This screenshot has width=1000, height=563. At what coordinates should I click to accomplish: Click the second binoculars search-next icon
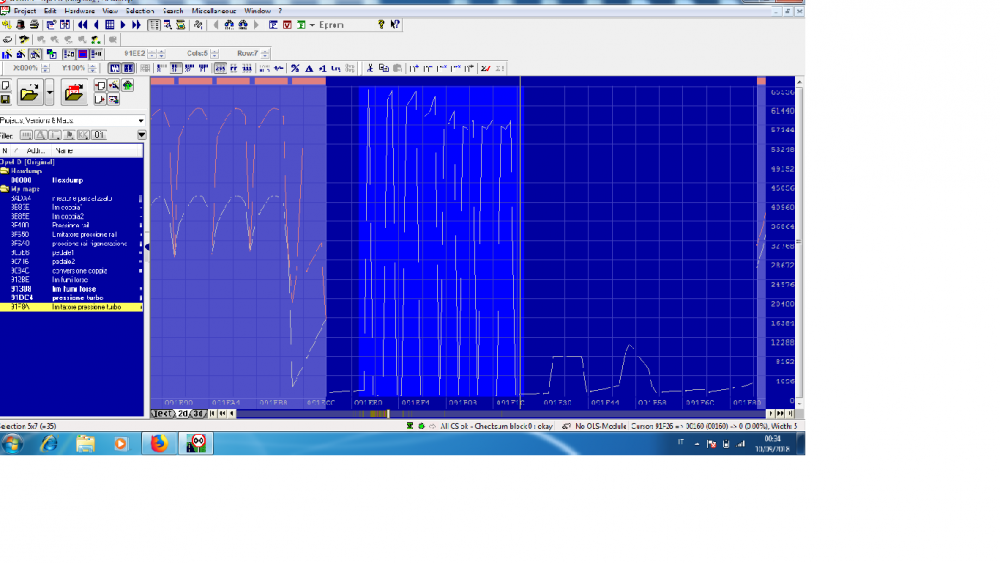tap(243, 25)
